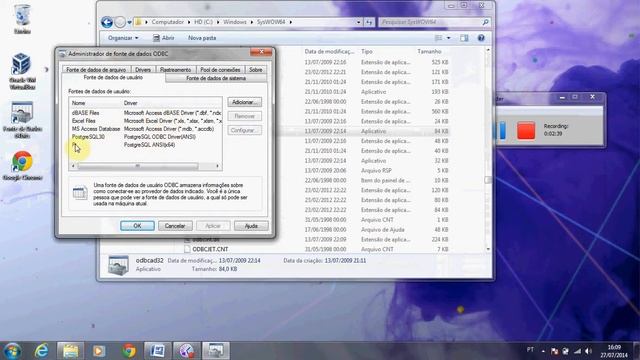Click the Nome column header in the data sources list
This screenshot has width=640, height=360.
pyautogui.click(x=96, y=103)
